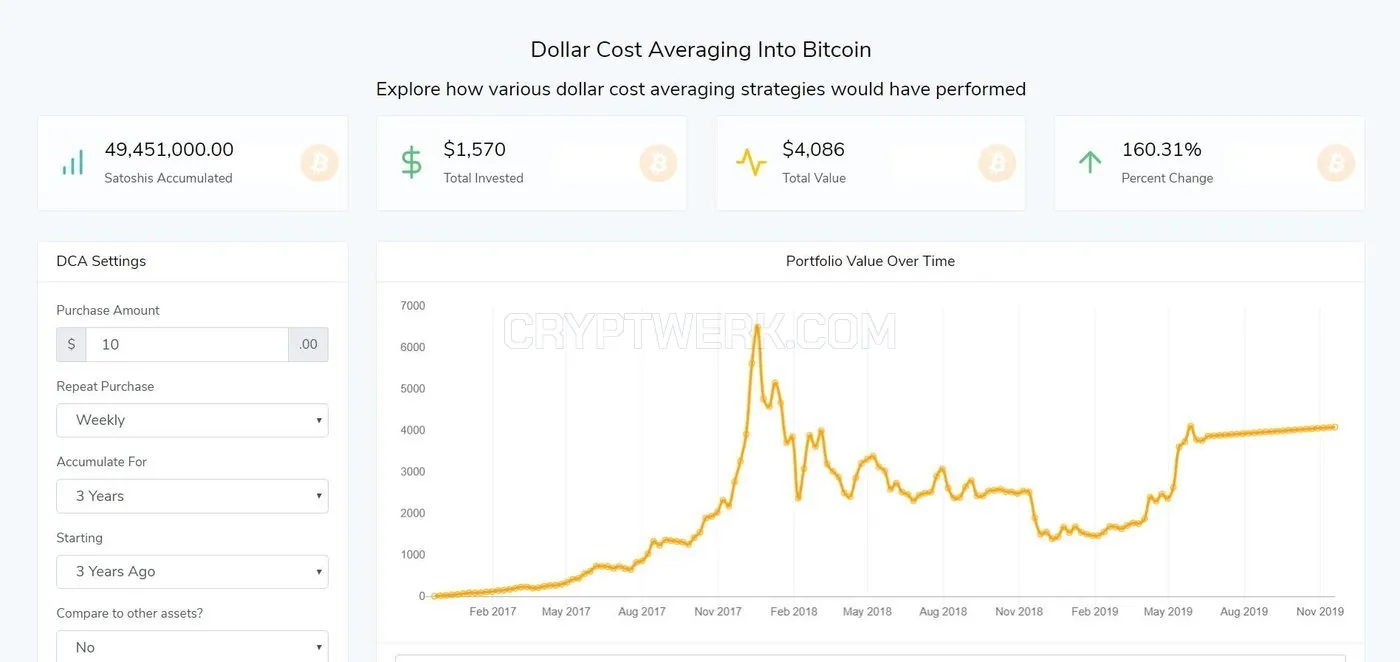The width and height of the screenshot is (1400, 662).
Task: Click the .00 suffix on Purchase Amount
Action: [x=308, y=344]
